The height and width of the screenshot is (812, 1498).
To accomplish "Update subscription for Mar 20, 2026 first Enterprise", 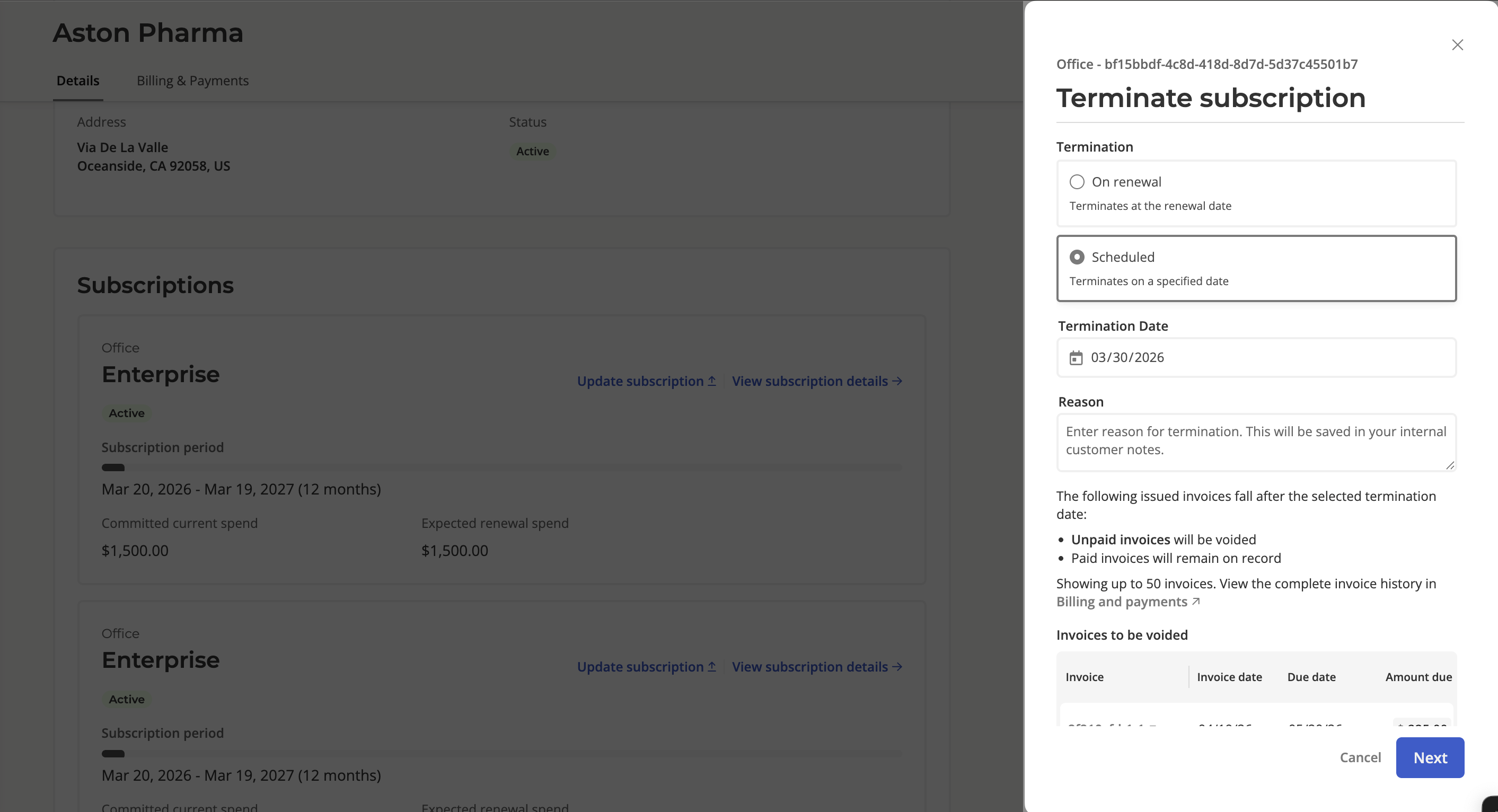I will coord(647,381).
